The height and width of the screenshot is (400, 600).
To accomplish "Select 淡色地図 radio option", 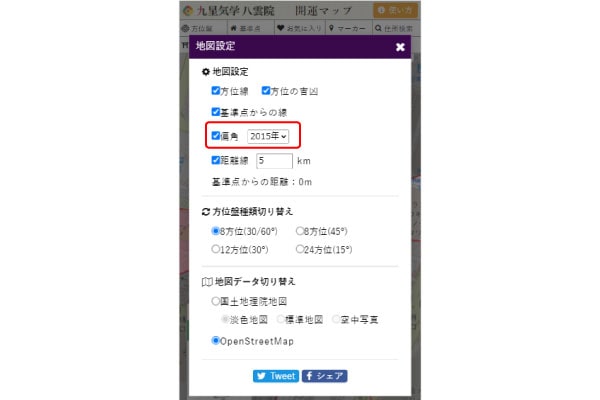I will 225,319.
